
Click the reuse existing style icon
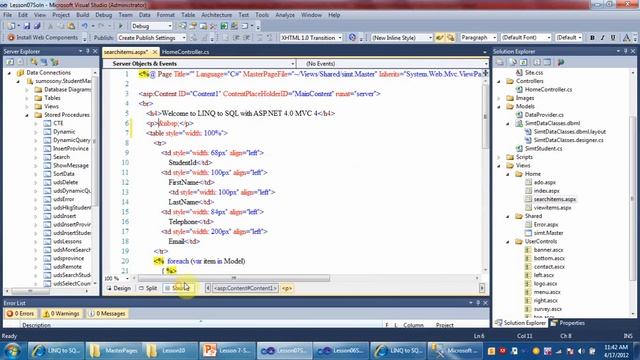(450, 38)
